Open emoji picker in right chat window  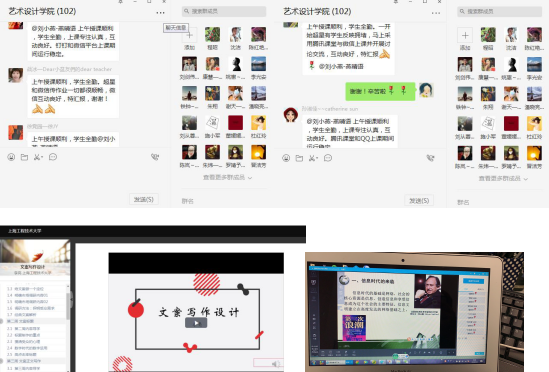tap(286, 158)
